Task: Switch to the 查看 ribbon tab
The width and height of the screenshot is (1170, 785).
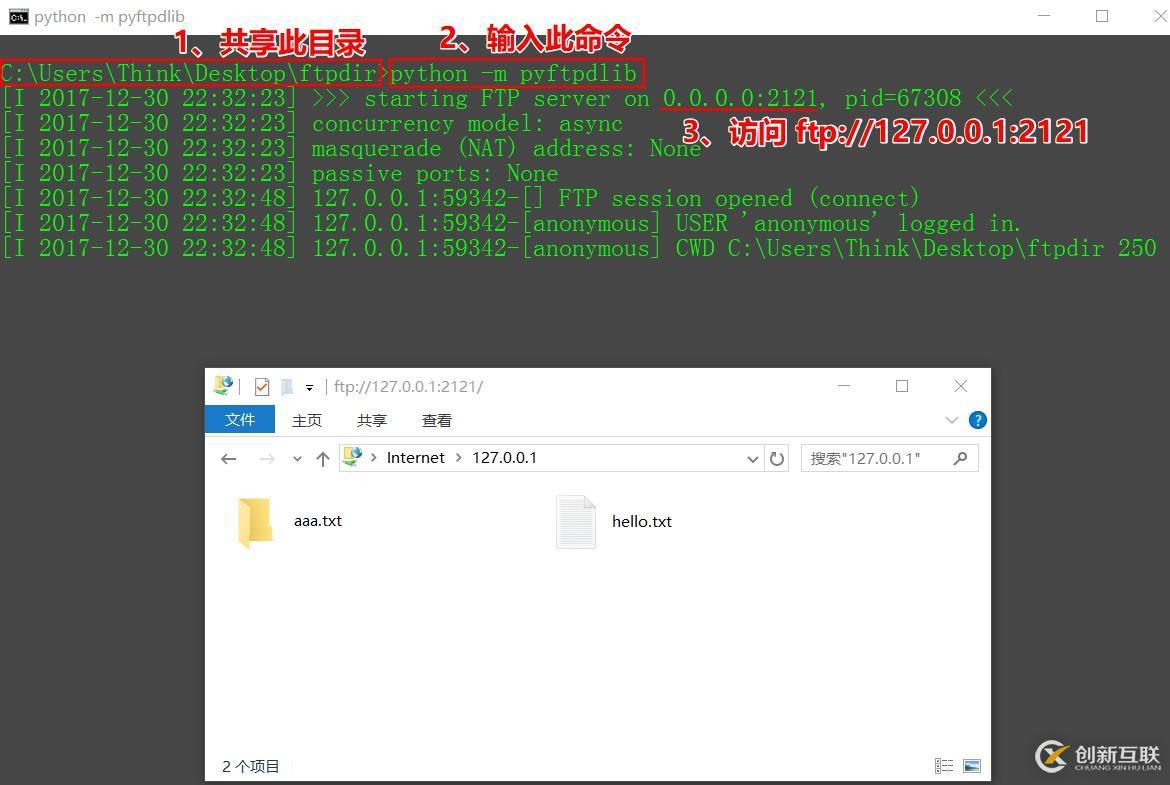Action: tap(436, 420)
